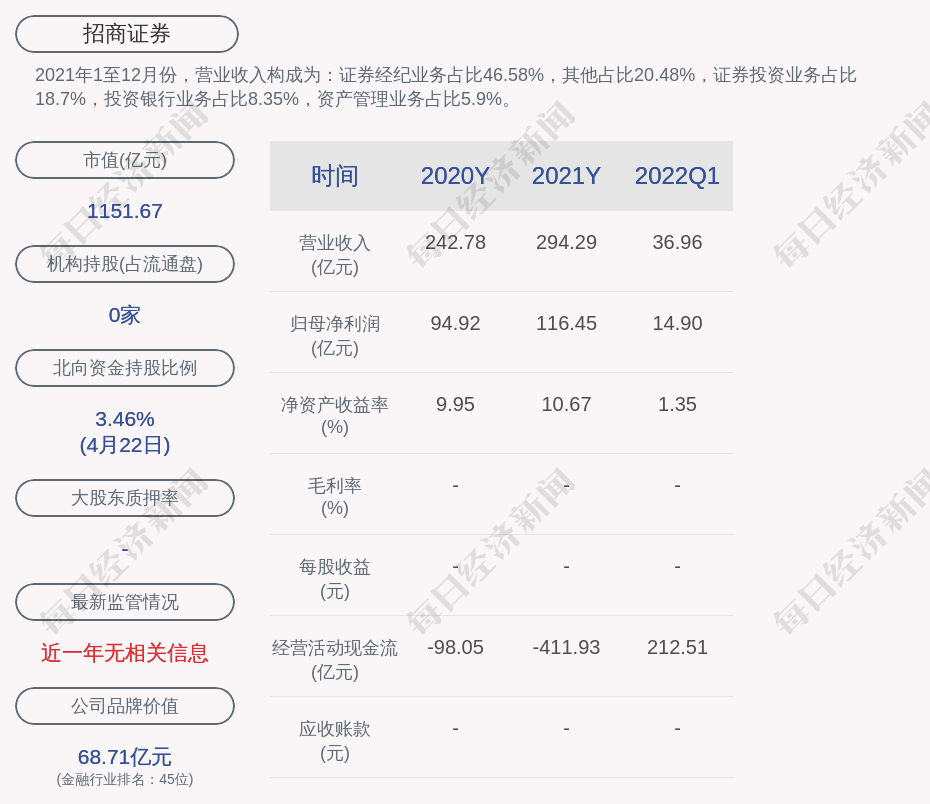Click the 经营活动现金流 (亿元) row label

click(335, 660)
